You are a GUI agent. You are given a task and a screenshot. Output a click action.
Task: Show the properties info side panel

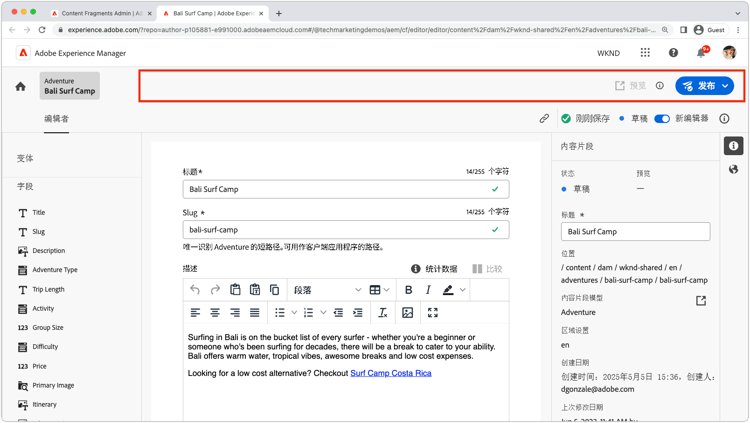coord(734,146)
